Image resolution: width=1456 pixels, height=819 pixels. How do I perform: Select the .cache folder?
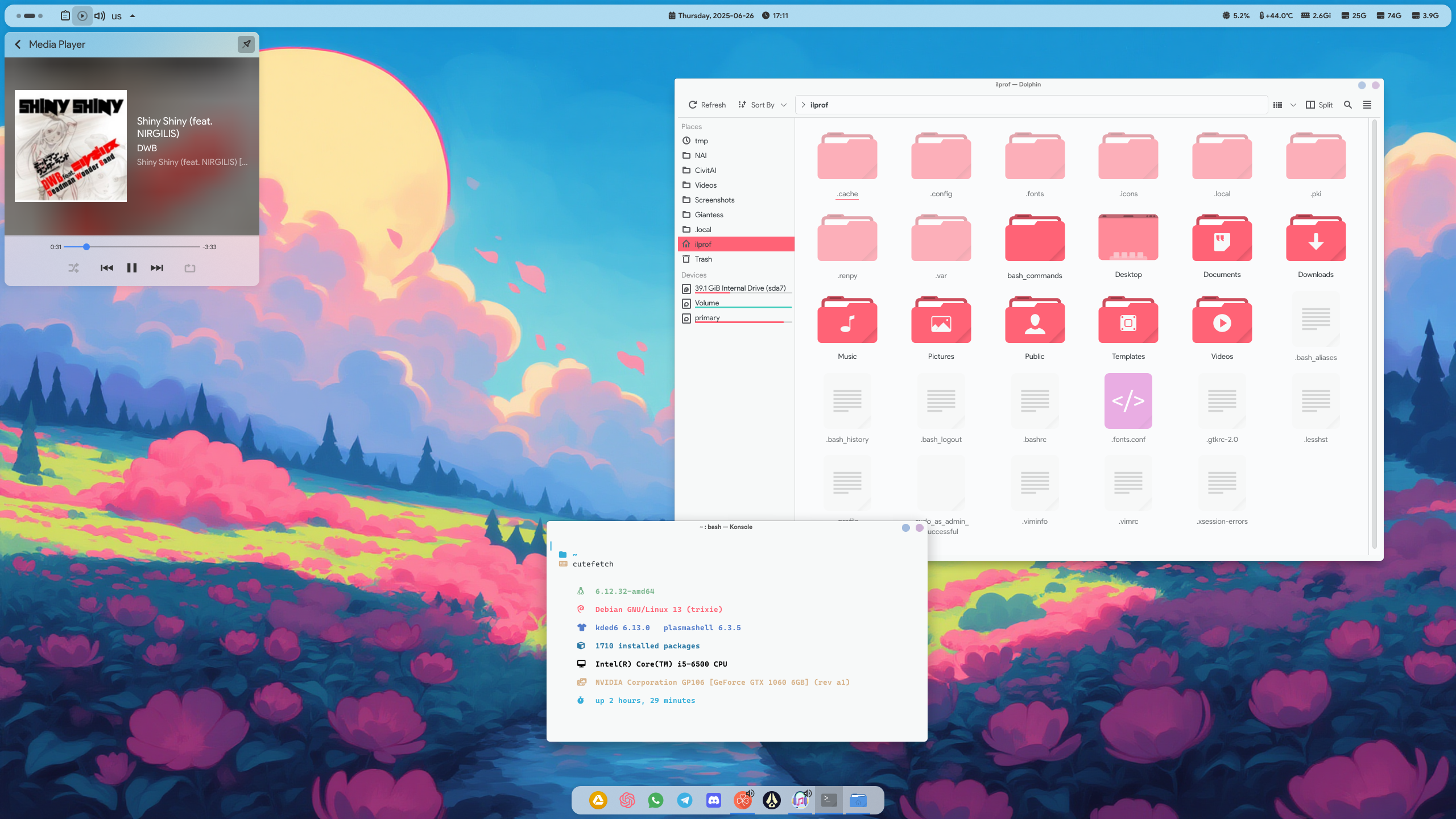click(847, 165)
